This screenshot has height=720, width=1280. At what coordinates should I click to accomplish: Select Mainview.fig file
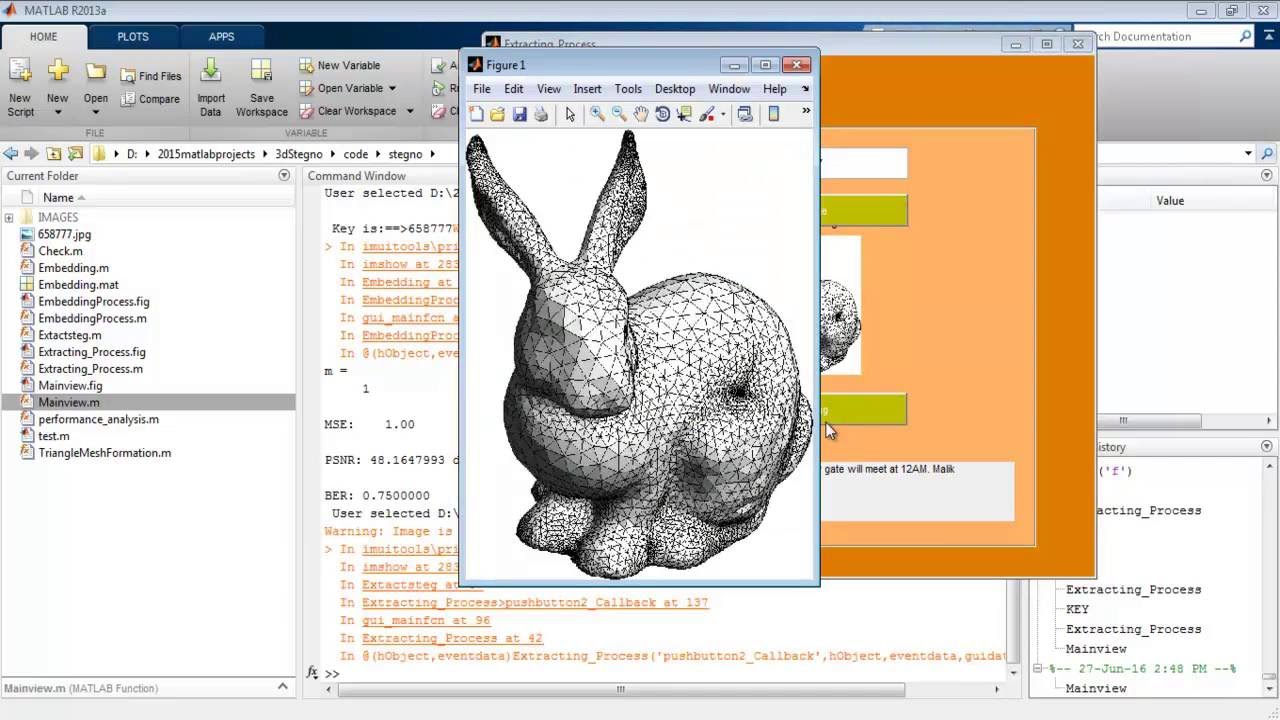pos(70,385)
